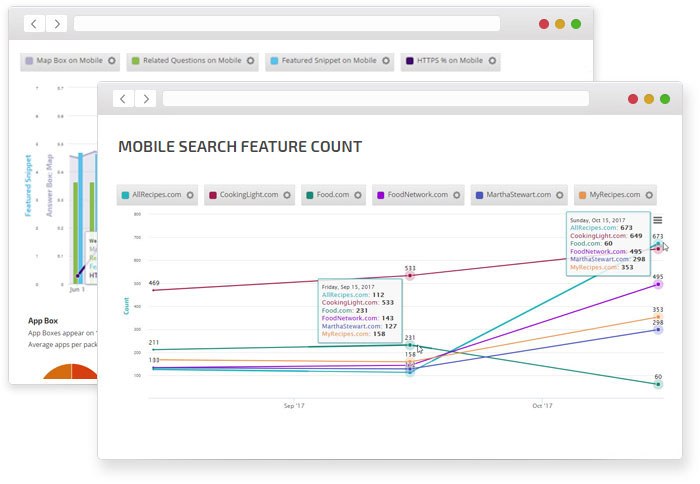The height and width of the screenshot is (484, 700).
Task: Click the AllRecipes.com teal color swatch
Action: click(125, 195)
